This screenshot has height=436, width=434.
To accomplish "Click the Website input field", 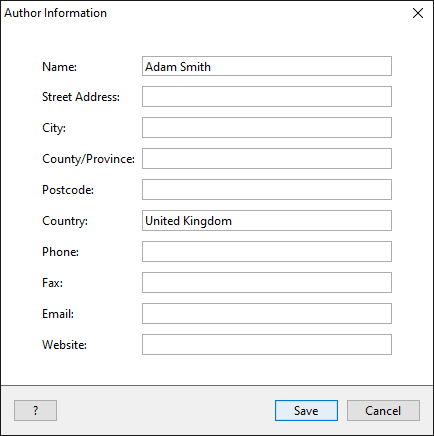I will 267,345.
